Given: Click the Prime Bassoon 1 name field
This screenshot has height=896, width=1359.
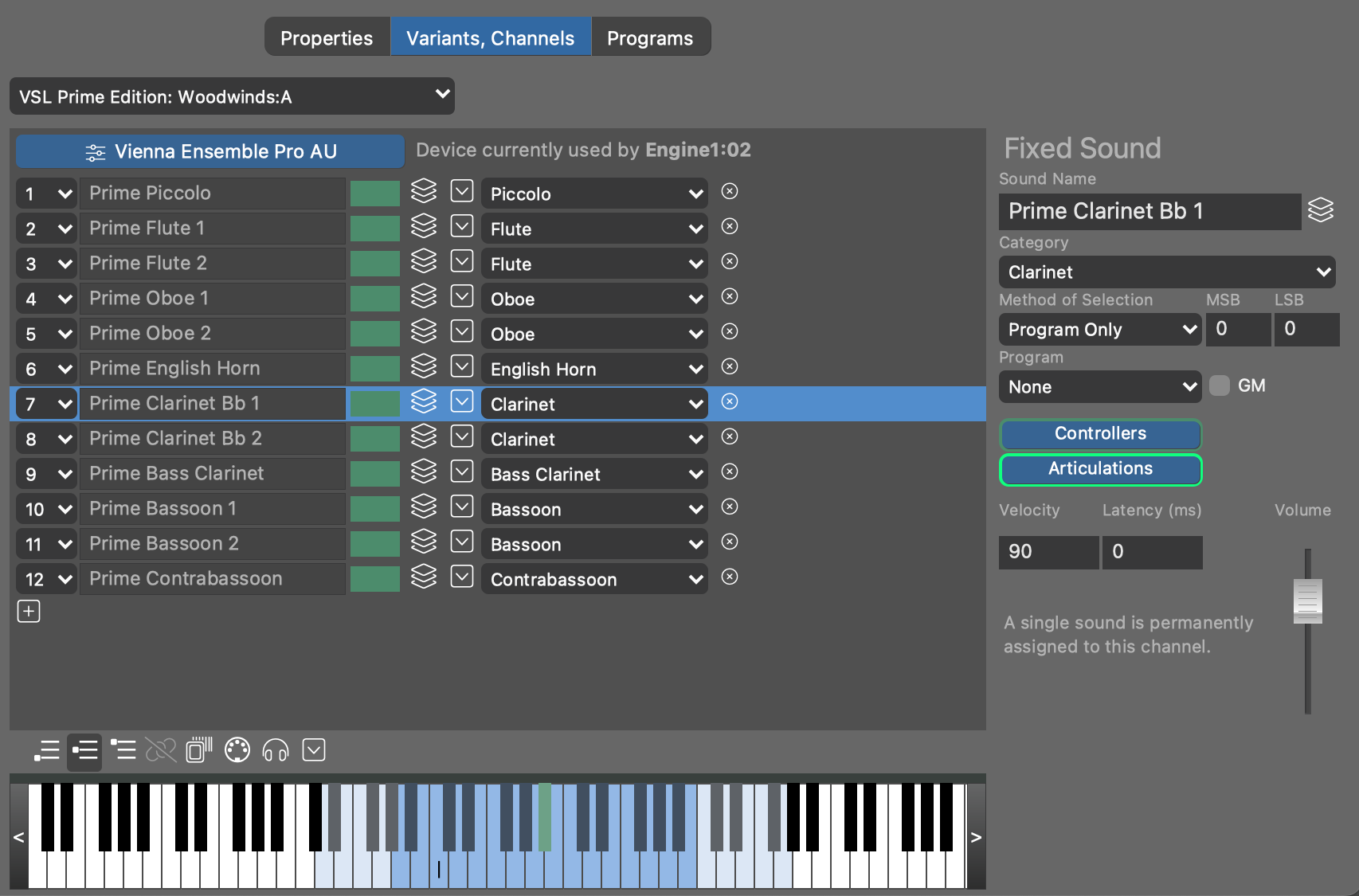Looking at the screenshot, I should [212, 509].
